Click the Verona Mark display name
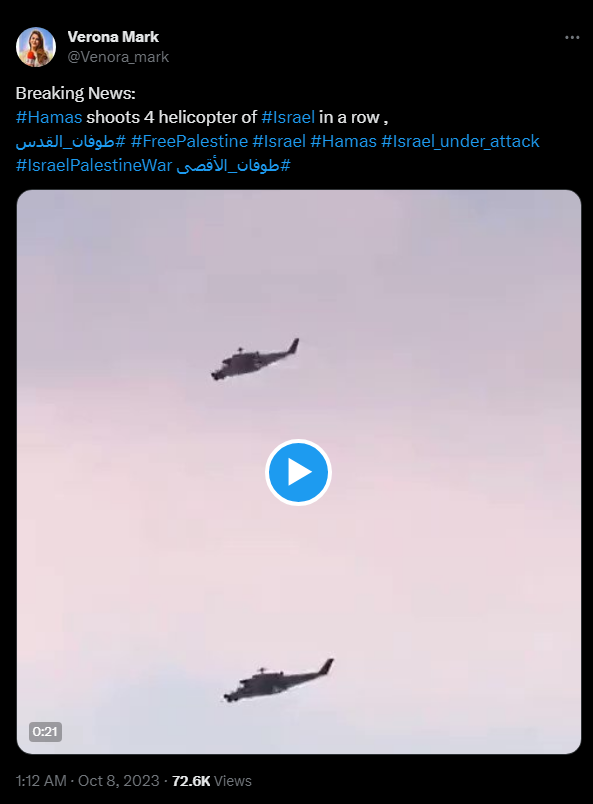This screenshot has height=804, width=593. pyautogui.click(x=113, y=37)
